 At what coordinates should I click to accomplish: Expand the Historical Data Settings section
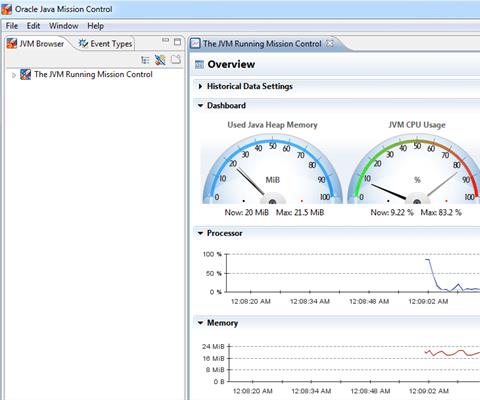click(200, 86)
